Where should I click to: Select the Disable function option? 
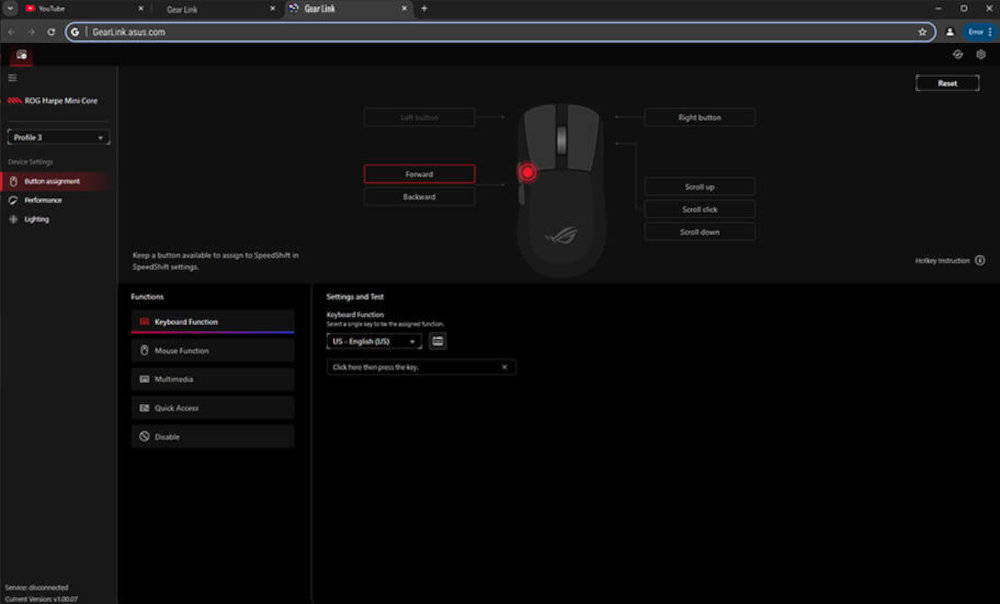[x=212, y=436]
